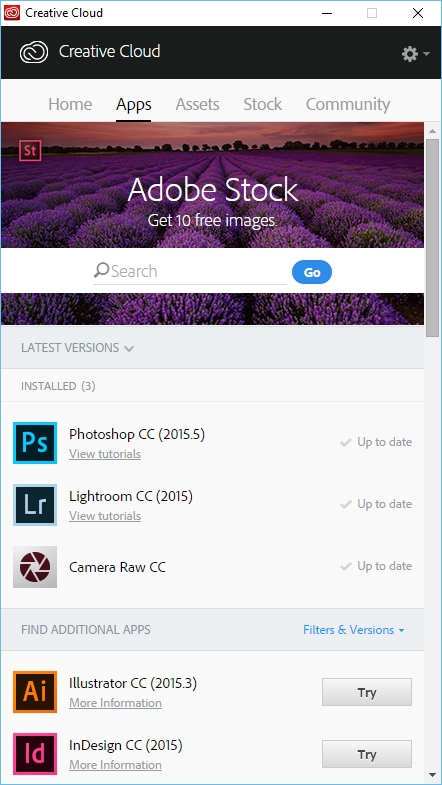Click Try button for InDesign CC
This screenshot has width=442, height=785.
click(x=367, y=754)
